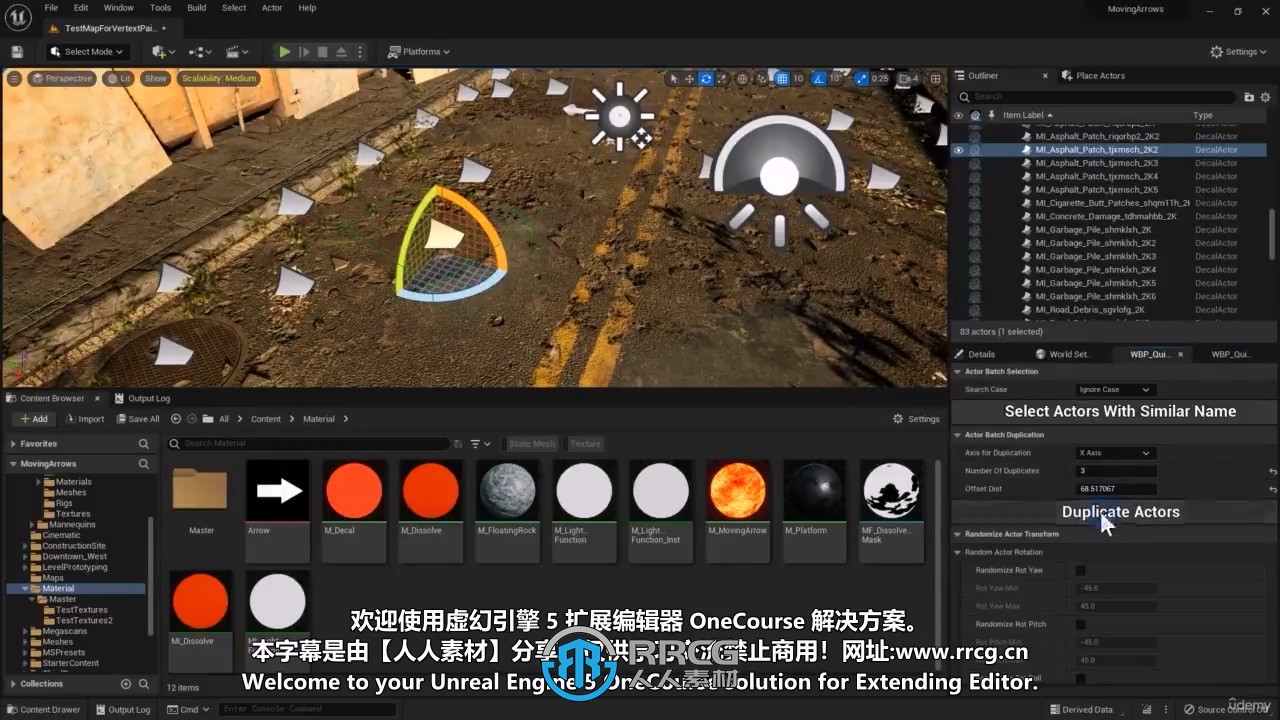Screen dimensions: 1280x720
Task: Toggle visibility eye for MI_Asphalt_Patch_tjxmsch_2K2
Action: (x=958, y=150)
